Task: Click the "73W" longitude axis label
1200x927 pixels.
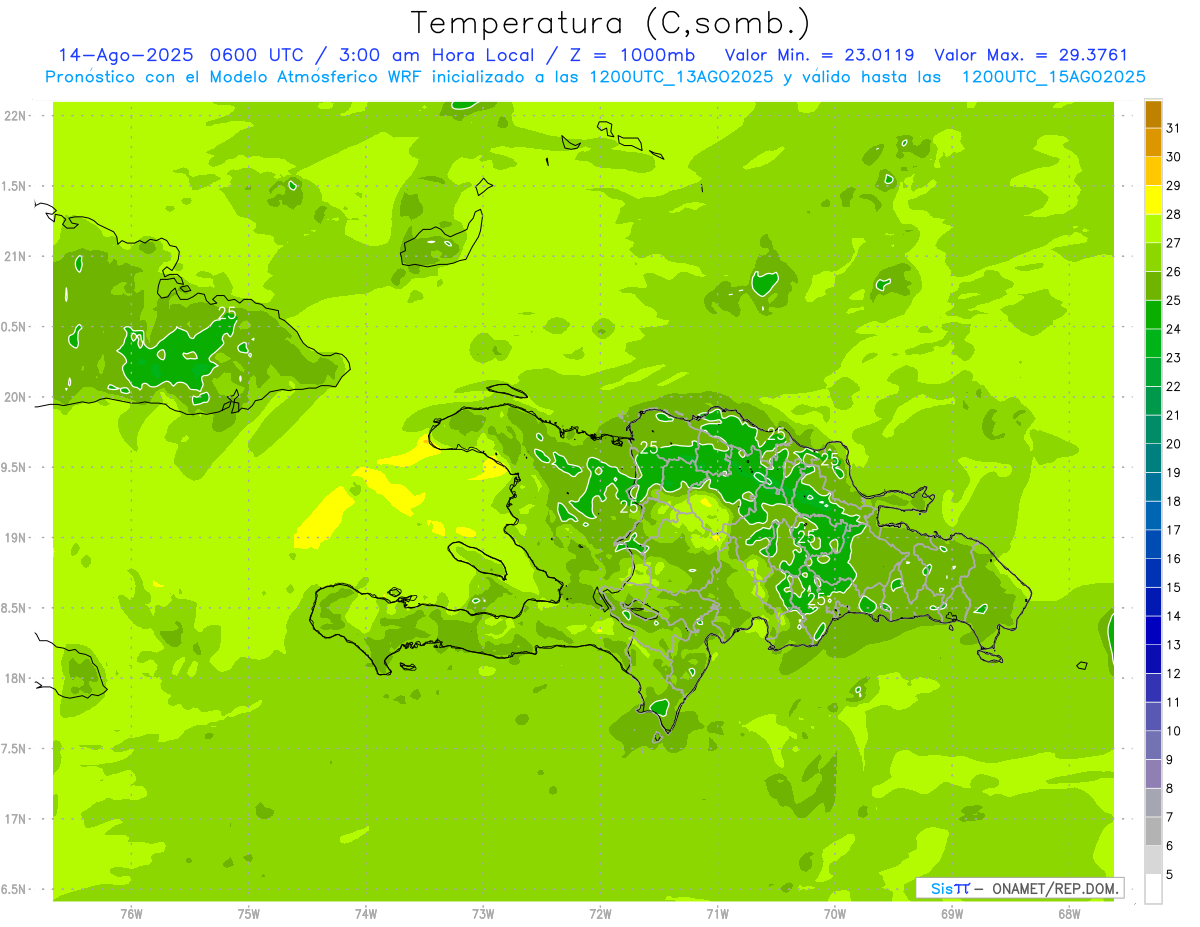Action: click(x=483, y=913)
